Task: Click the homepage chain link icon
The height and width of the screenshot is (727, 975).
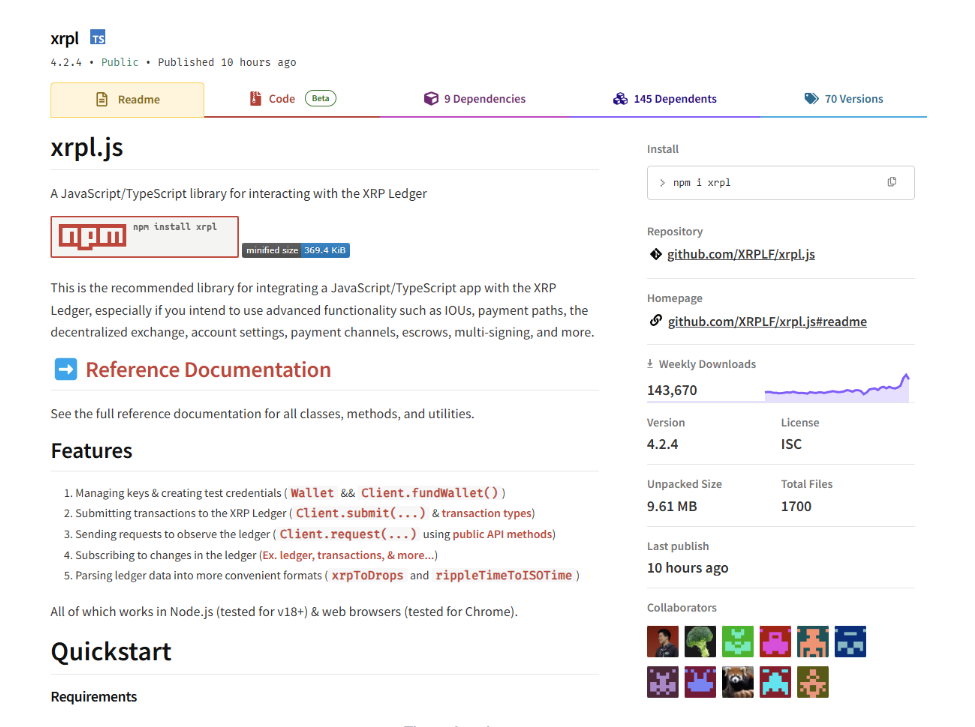Action: coord(655,320)
